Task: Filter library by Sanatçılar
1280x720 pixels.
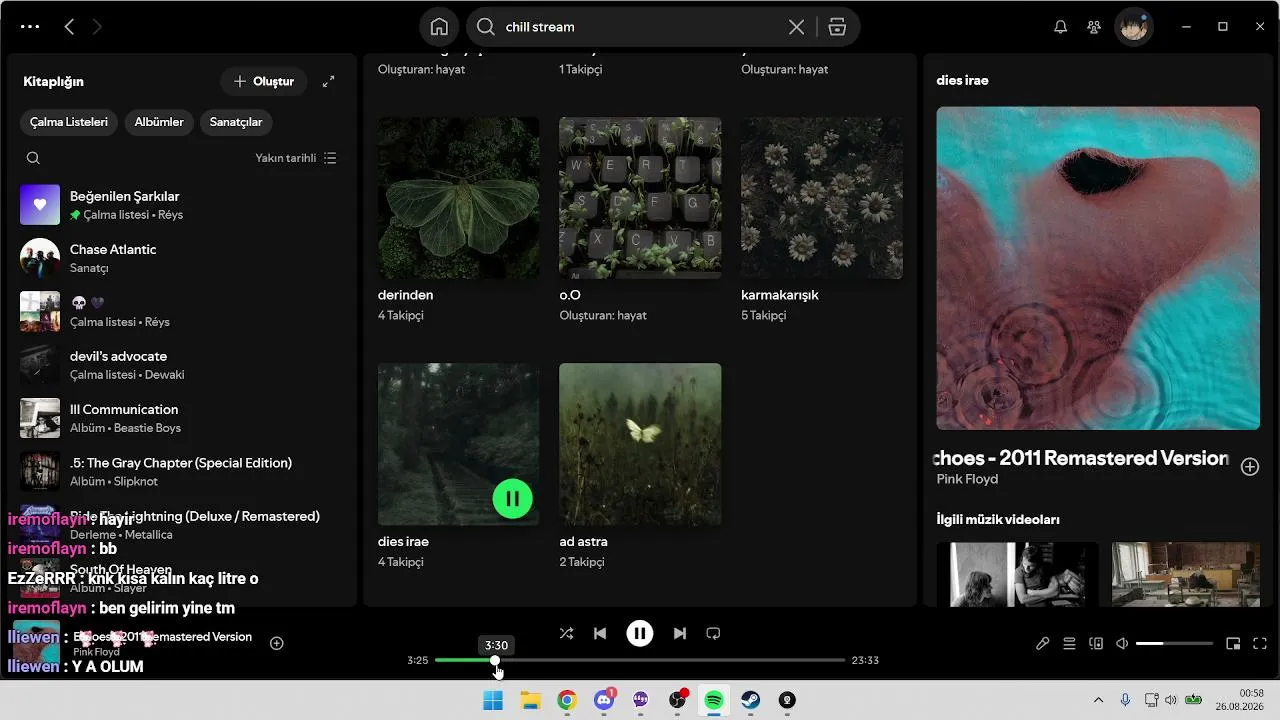Action: [236, 122]
